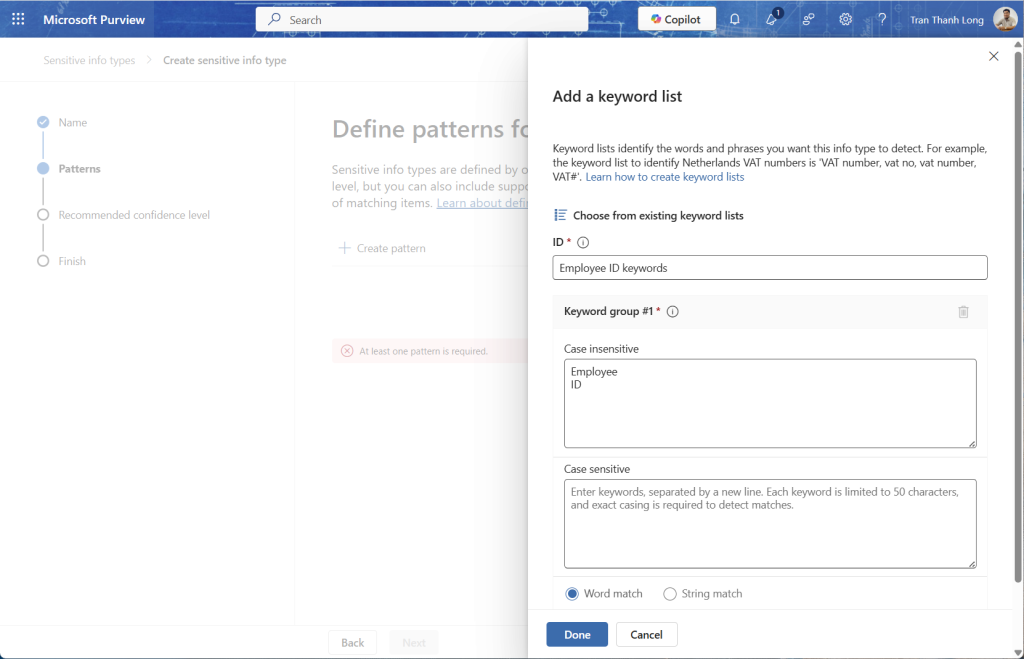Open the notifications bell icon
Screen dimensions: 1024x659
(x=735, y=19)
